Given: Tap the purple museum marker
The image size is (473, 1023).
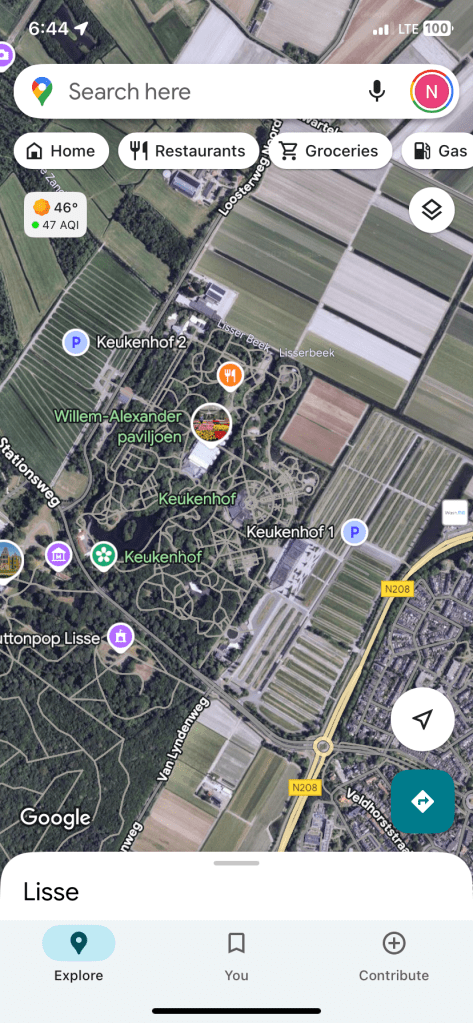Looking at the screenshot, I should (59, 557).
